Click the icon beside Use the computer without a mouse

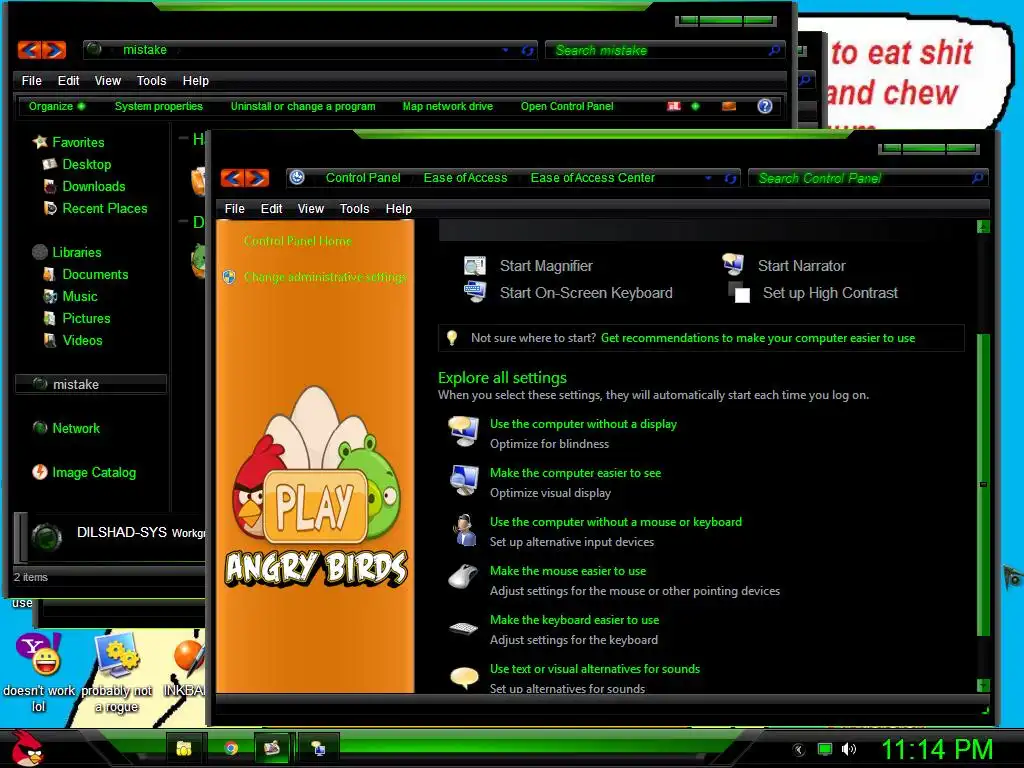pos(465,530)
